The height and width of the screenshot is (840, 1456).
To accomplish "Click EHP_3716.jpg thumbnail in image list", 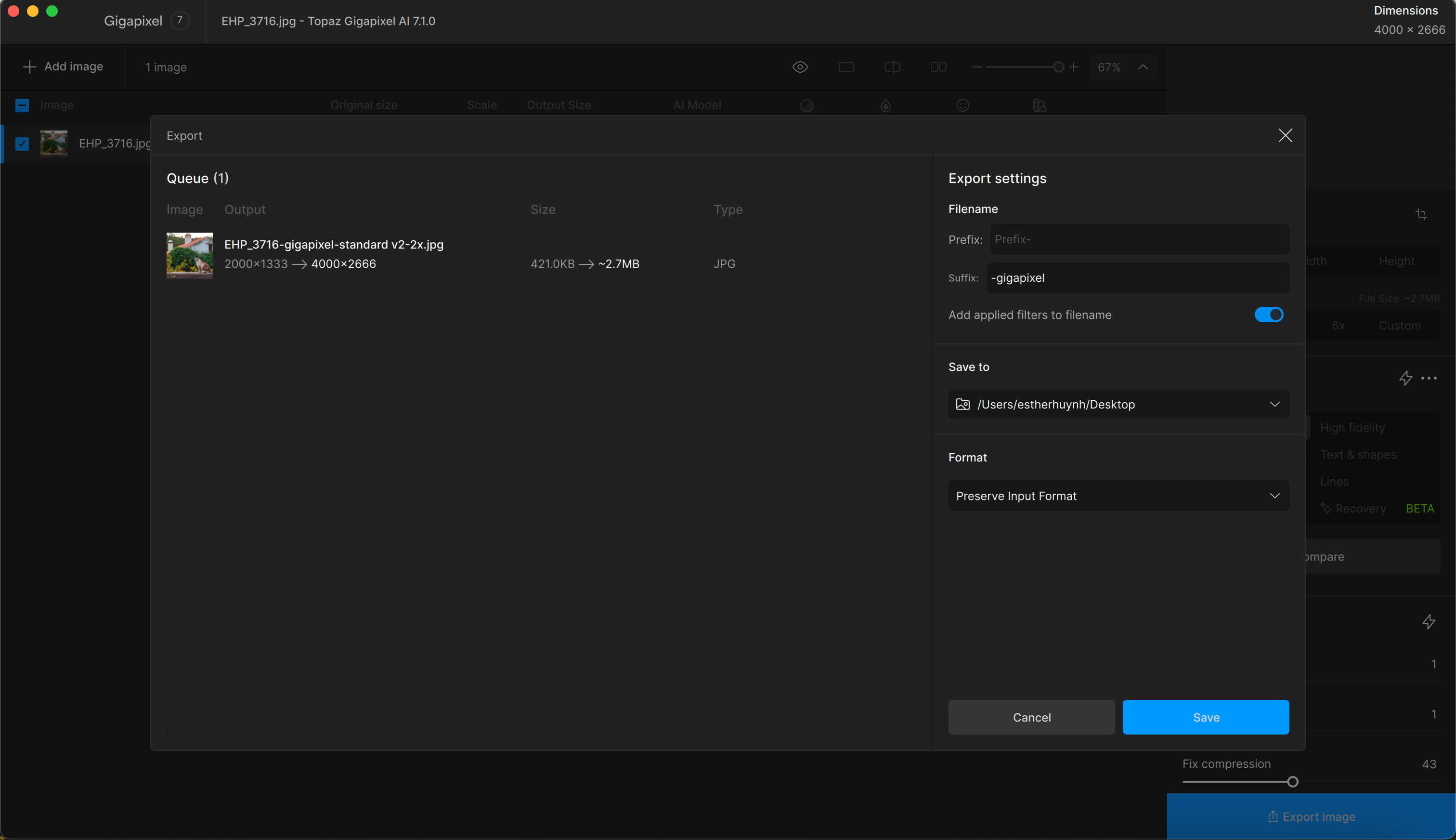I will point(53,143).
